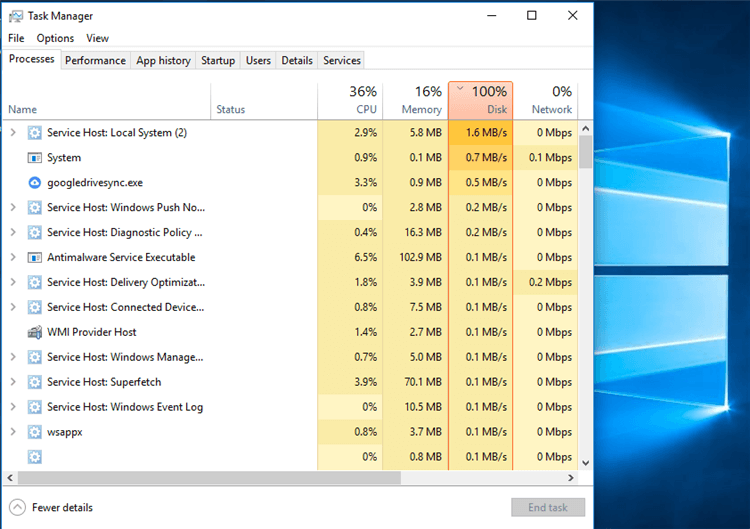Click the Task Manager title bar icon

pos(16,16)
